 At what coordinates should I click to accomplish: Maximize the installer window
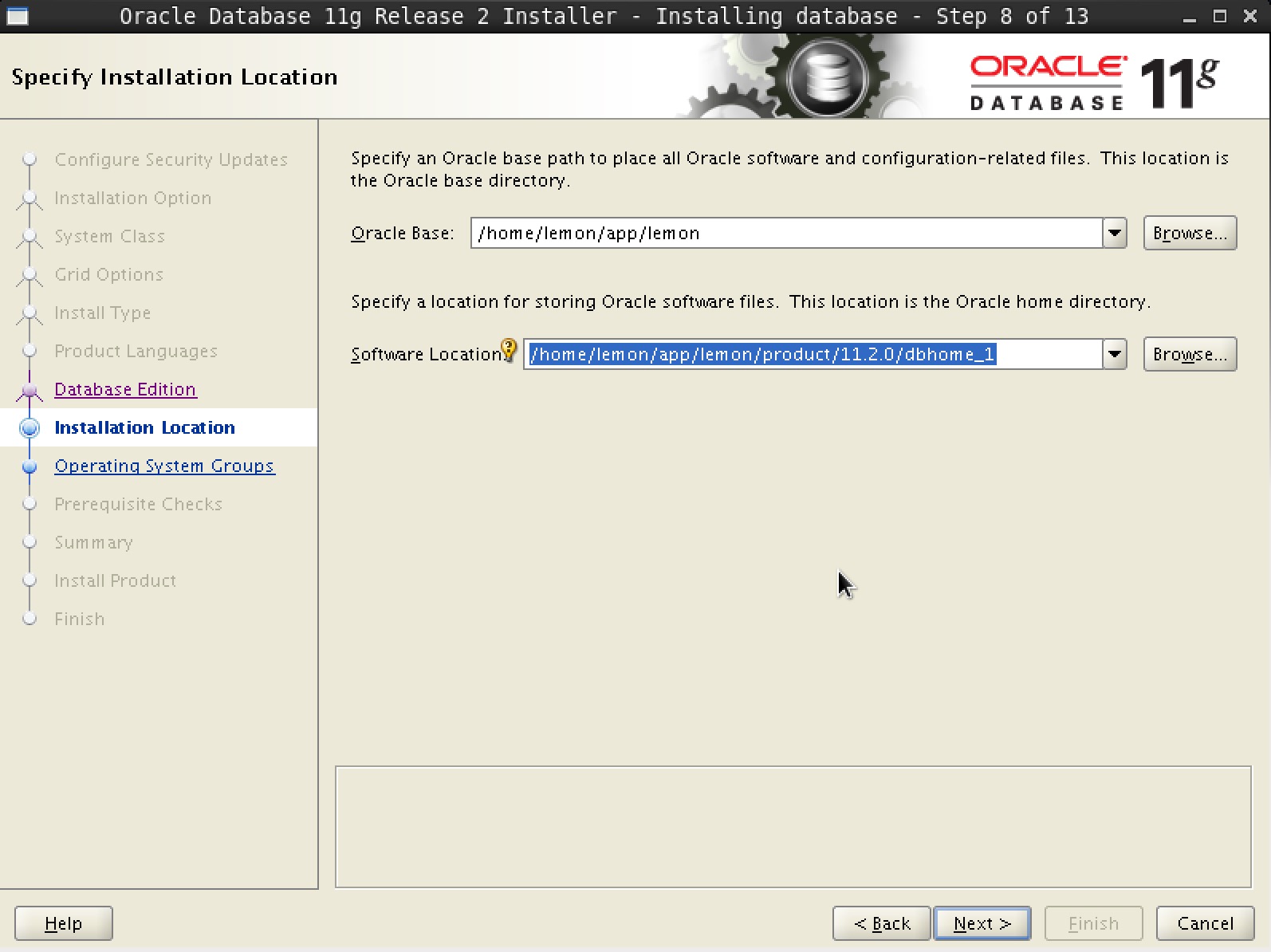[x=1219, y=16]
